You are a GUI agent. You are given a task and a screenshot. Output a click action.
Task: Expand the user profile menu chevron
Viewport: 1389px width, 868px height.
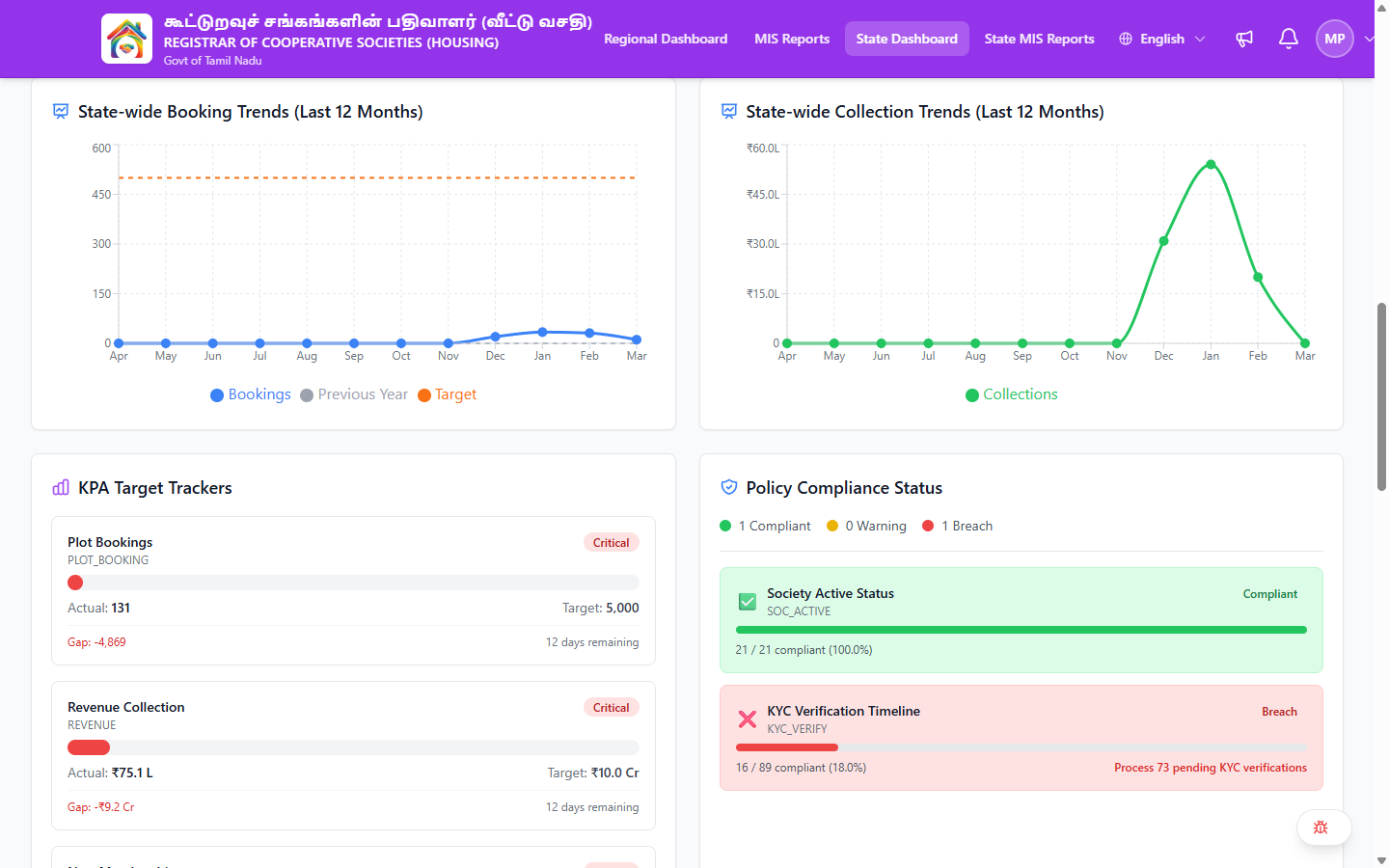coord(1369,39)
